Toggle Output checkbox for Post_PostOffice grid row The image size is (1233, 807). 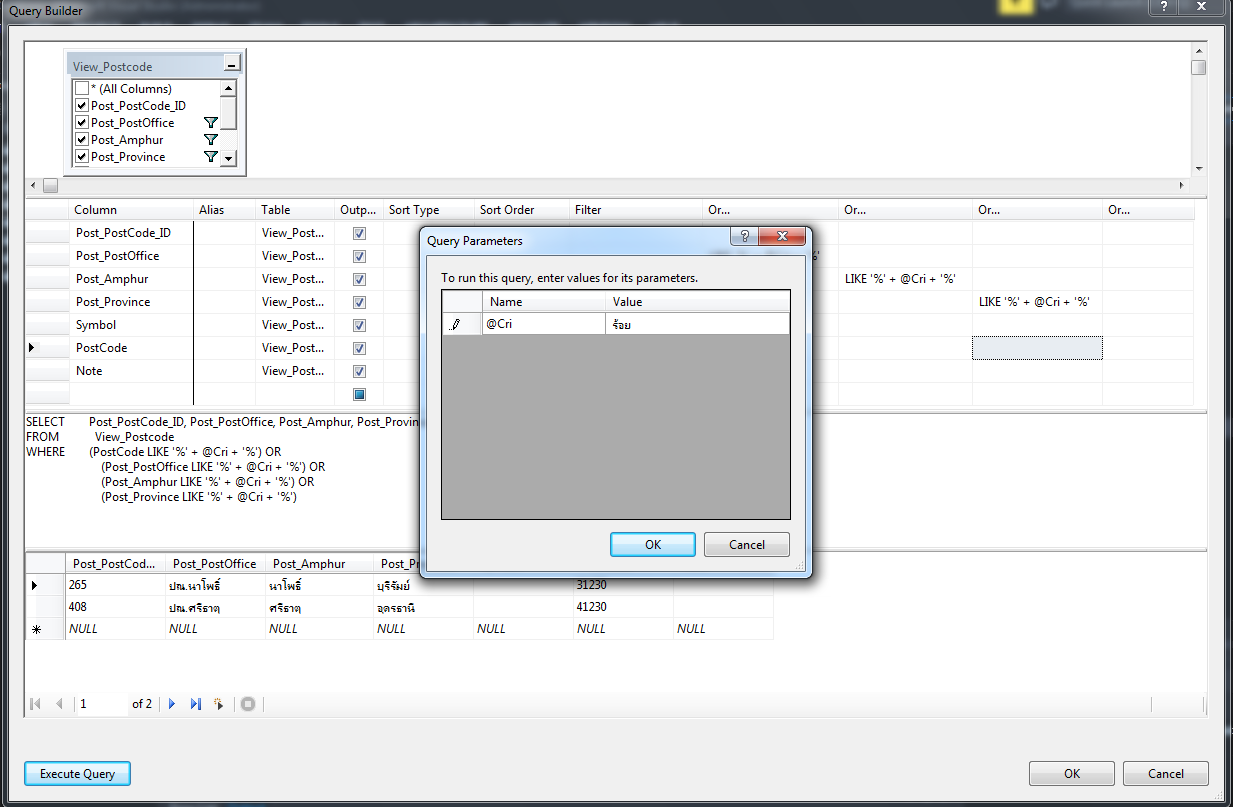pyautogui.click(x=360, y=256)
